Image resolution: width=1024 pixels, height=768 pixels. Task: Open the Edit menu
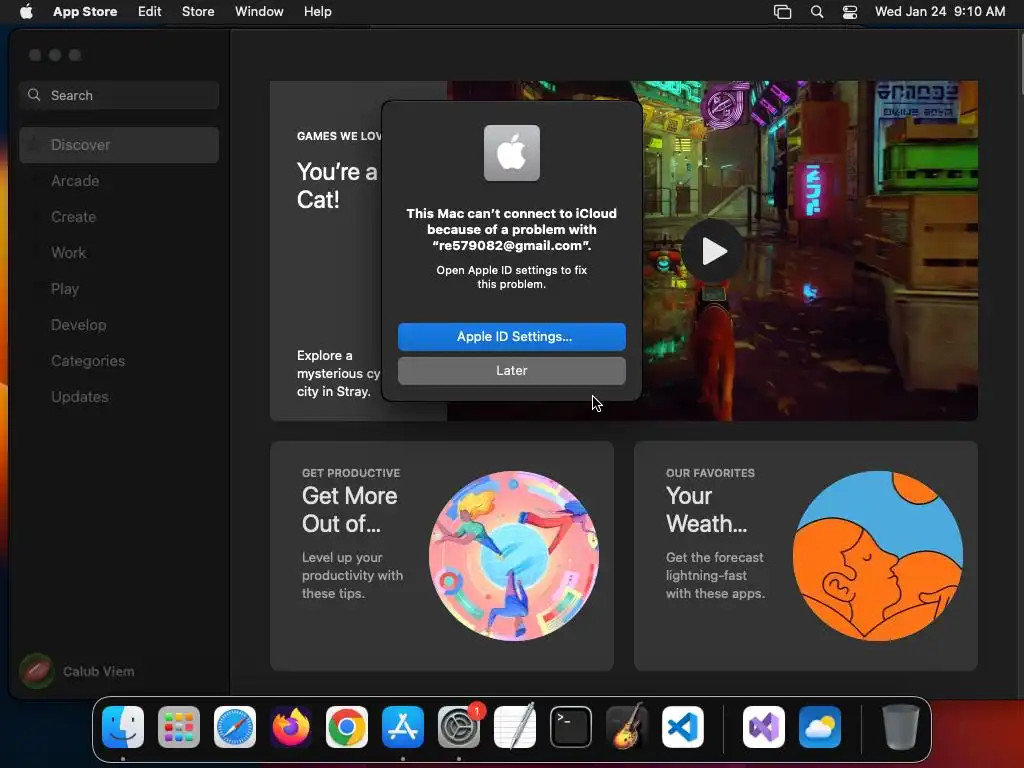coord(150,11)
